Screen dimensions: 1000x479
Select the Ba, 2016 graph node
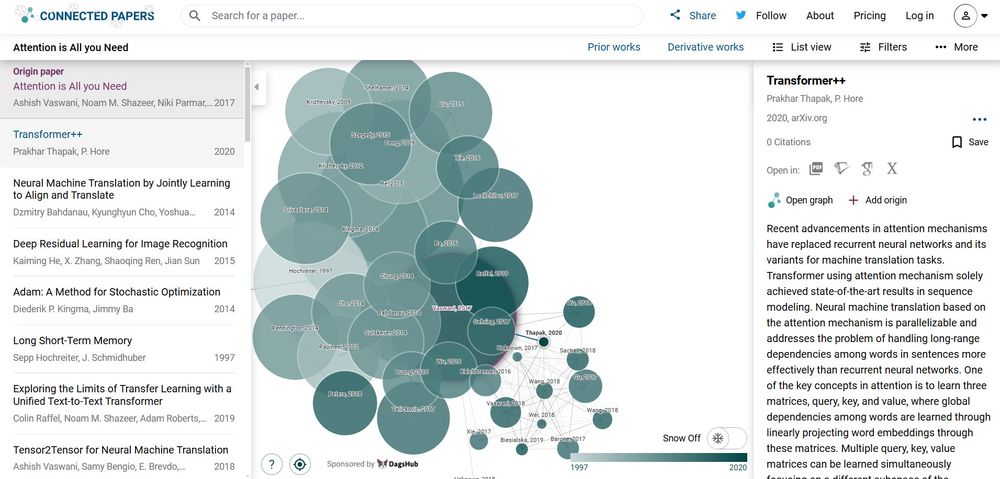click(446, 253)
